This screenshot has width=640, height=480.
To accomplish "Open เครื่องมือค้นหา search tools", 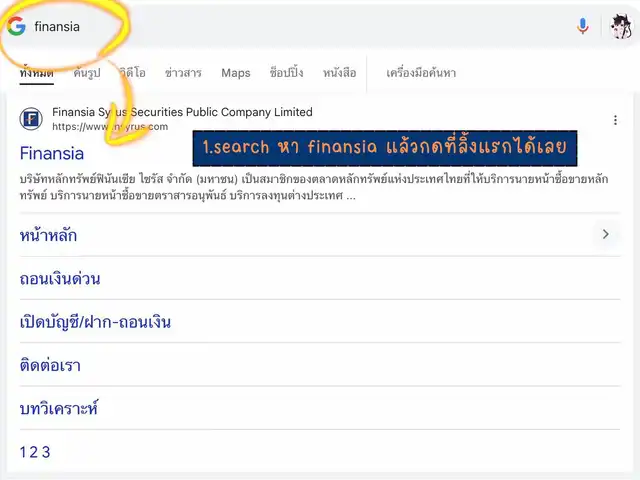I will (421, 73).
